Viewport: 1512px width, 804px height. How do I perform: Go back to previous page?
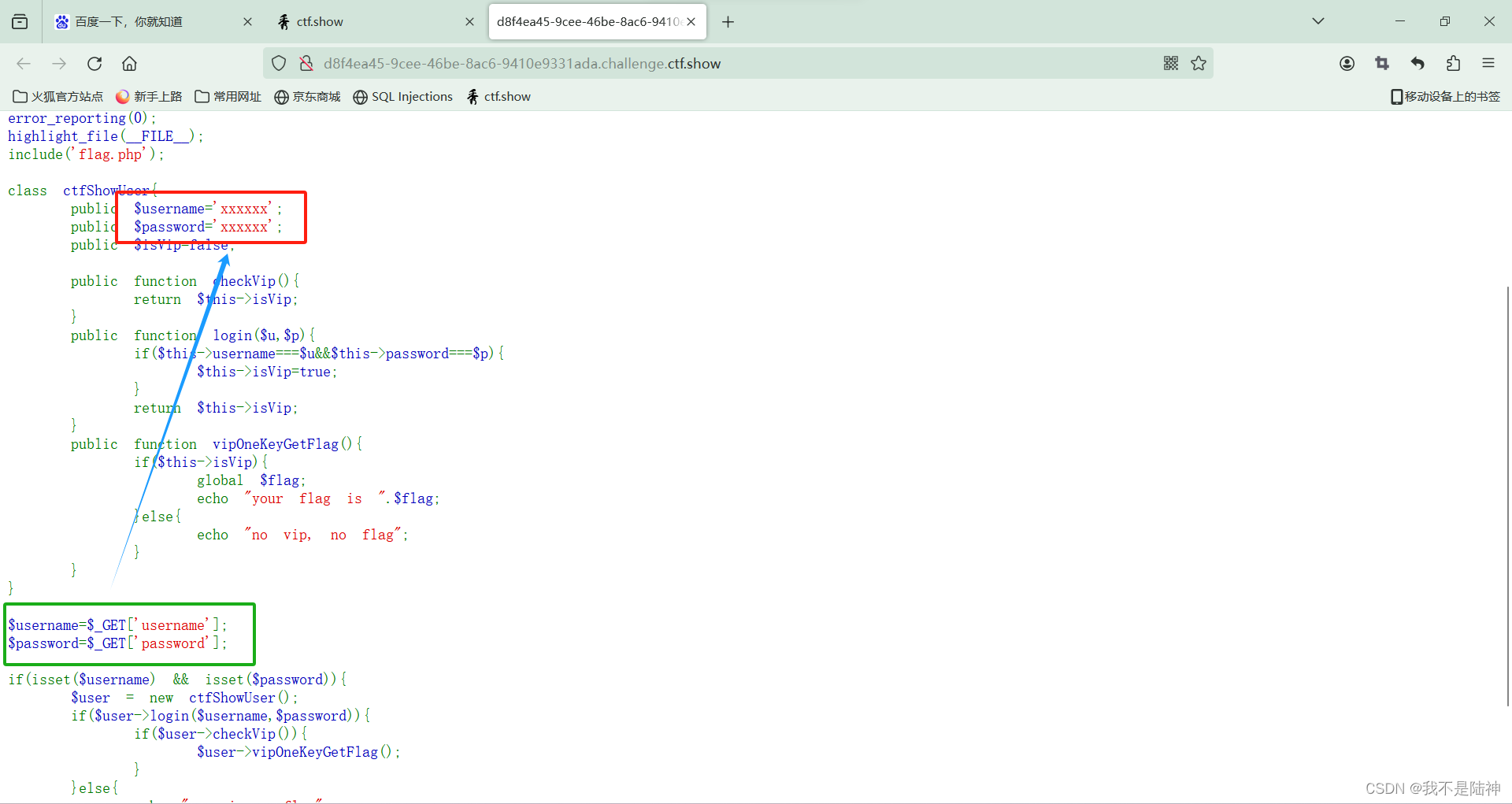[24, 63]
